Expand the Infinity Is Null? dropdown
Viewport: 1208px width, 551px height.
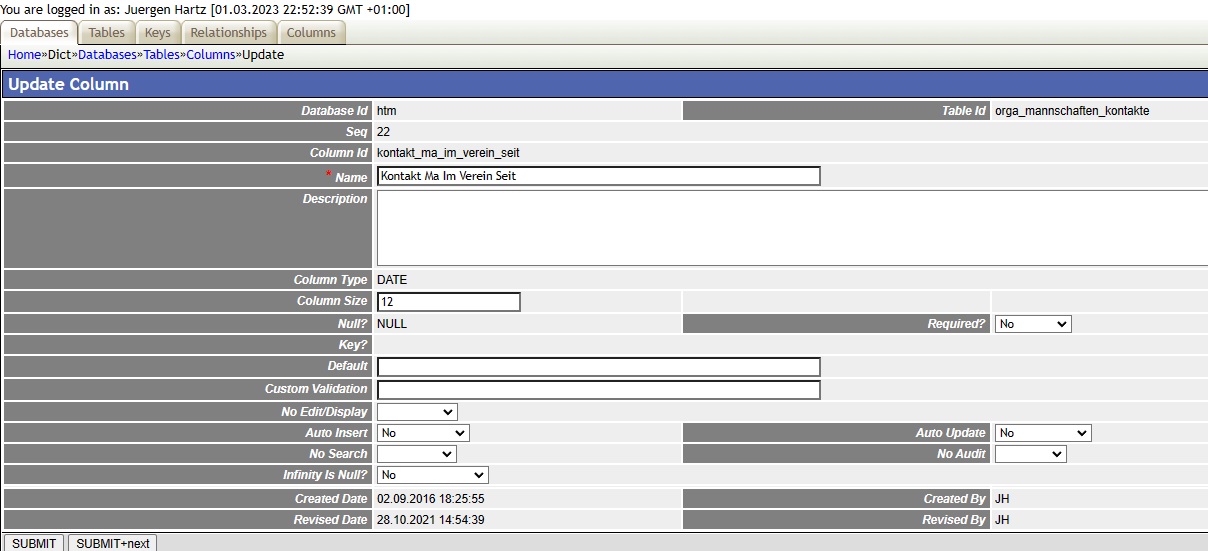click(x=432, y=475)
